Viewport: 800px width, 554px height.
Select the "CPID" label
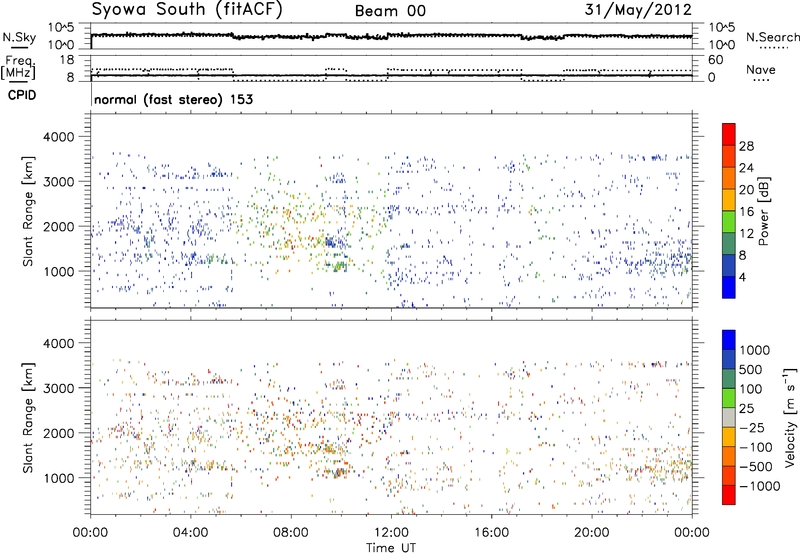coord(22,95)
